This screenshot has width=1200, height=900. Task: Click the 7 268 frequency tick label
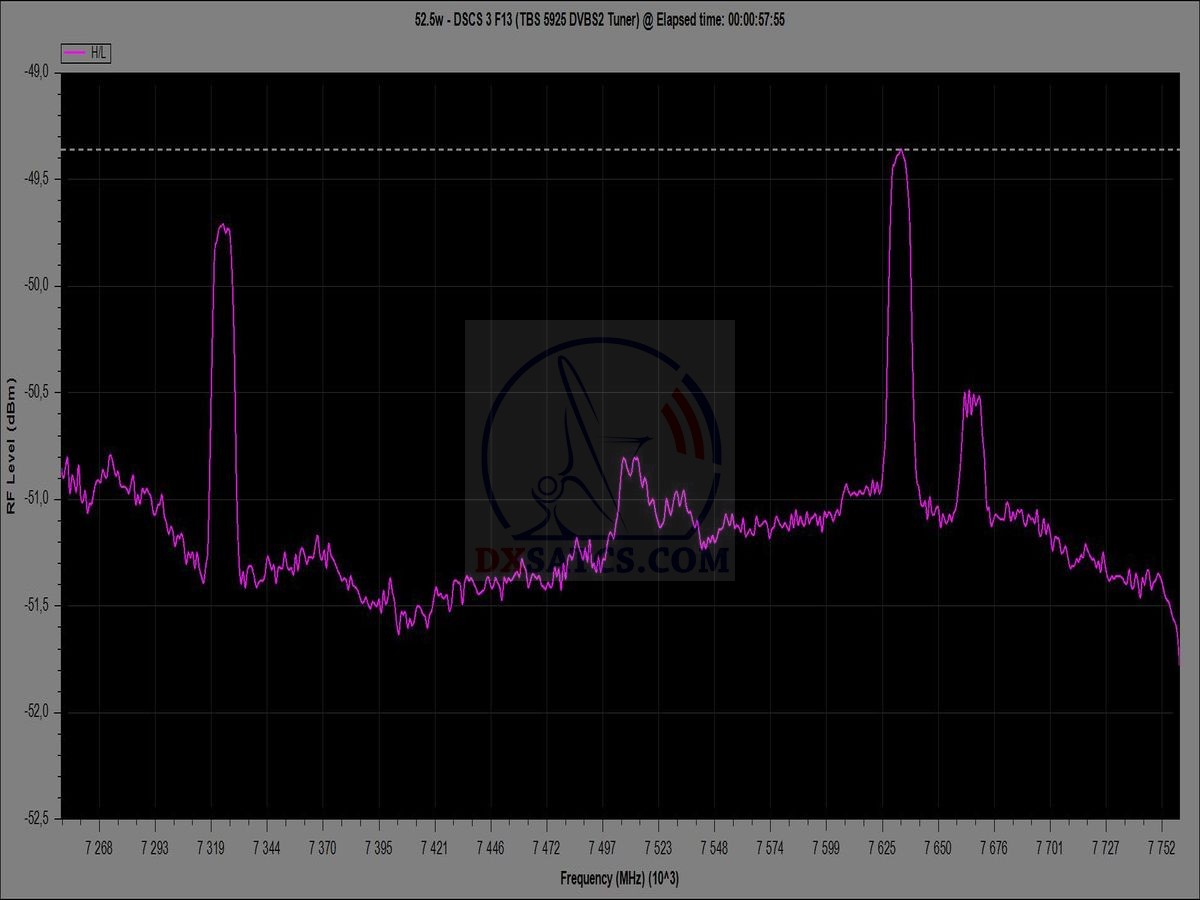click(x=98, y=847)
